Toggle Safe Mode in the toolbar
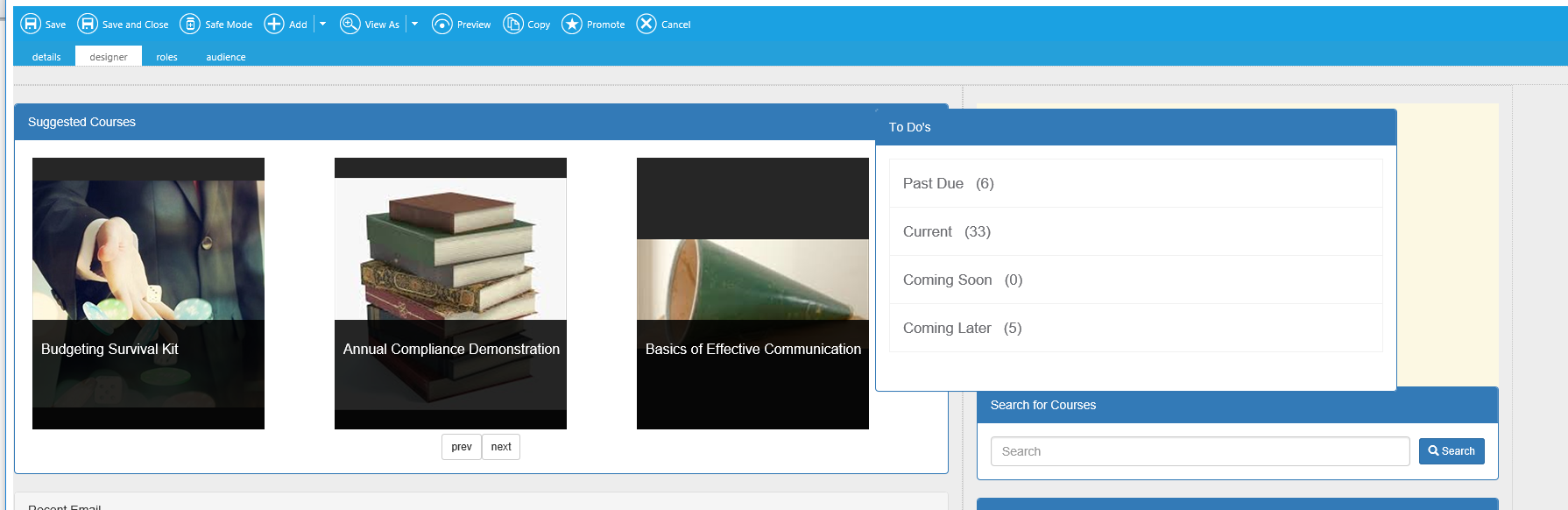 190,24
